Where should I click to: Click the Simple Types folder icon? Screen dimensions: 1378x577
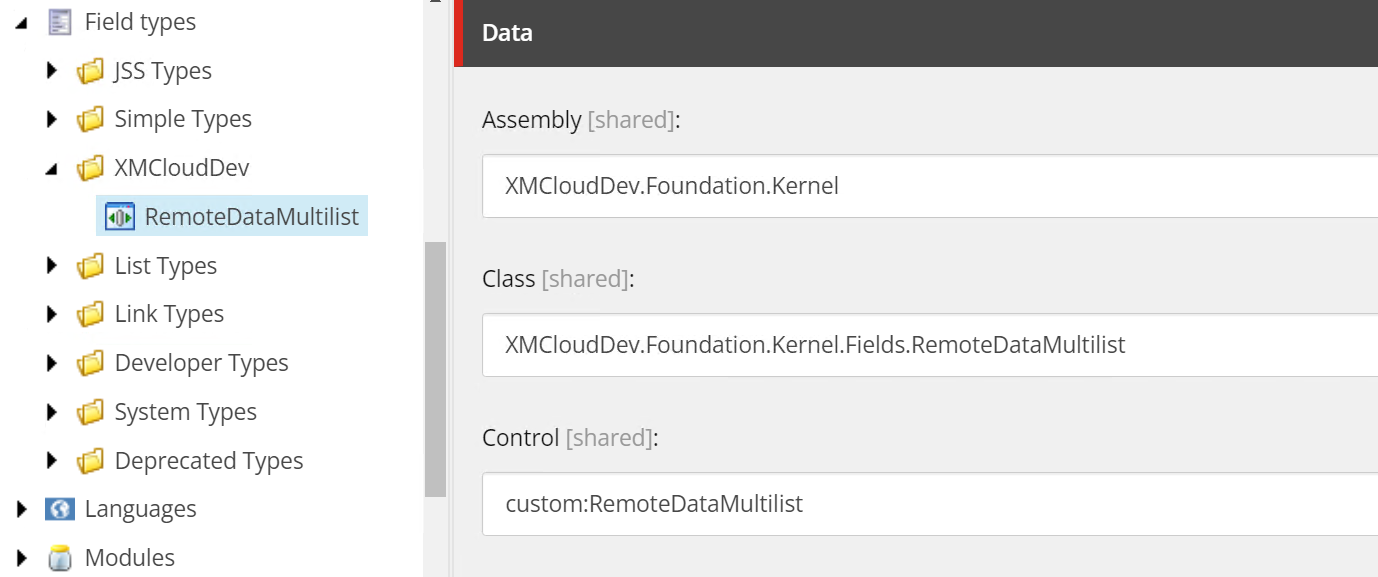click(x=90, y=118)
